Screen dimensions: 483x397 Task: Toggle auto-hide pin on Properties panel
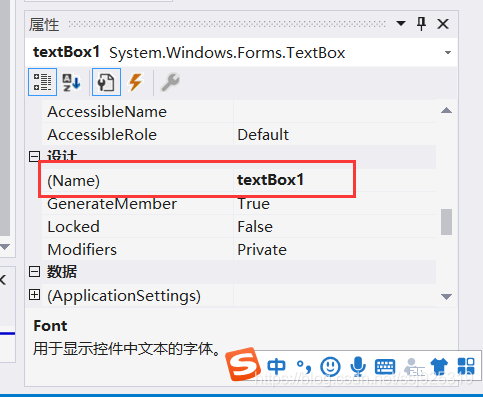(421, 24)
